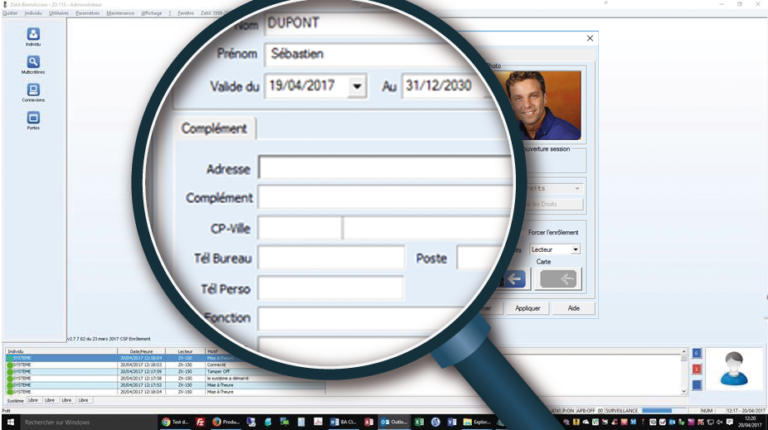Expand the 'Valide du' date picker arrow
This screenshot has width=768, height=430.
357,86
